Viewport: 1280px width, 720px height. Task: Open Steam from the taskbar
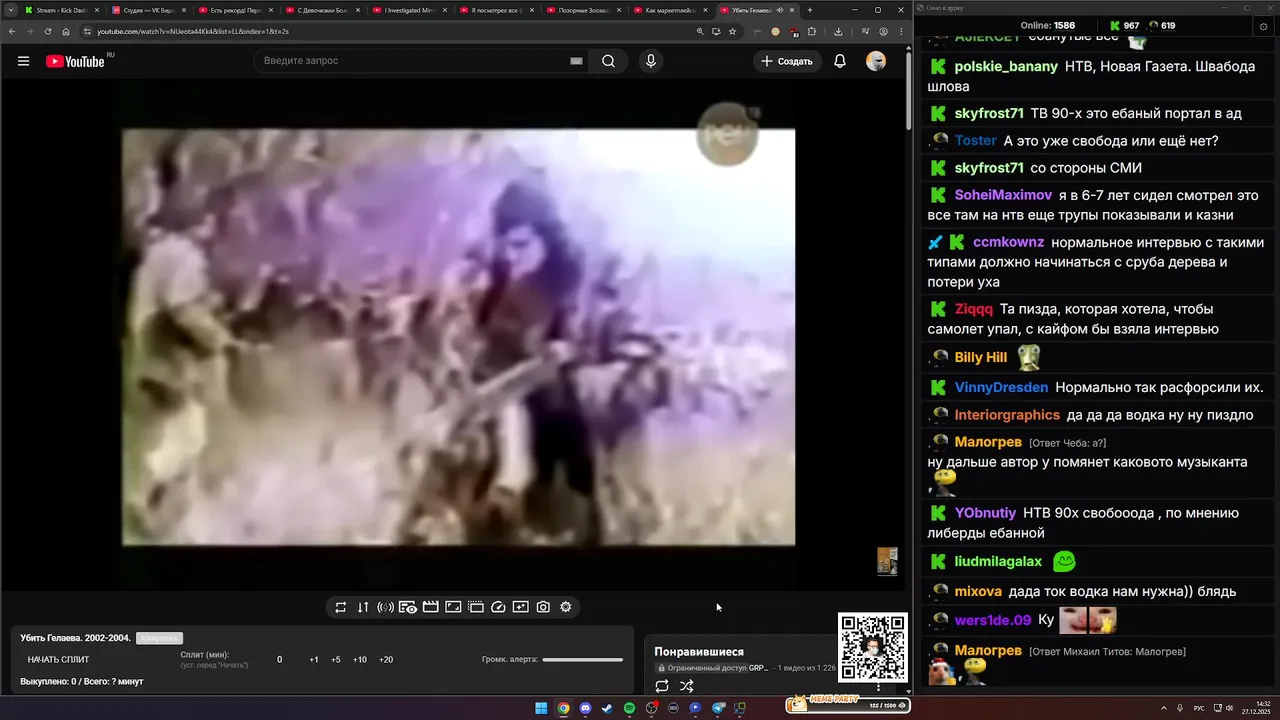click(607, 708)
